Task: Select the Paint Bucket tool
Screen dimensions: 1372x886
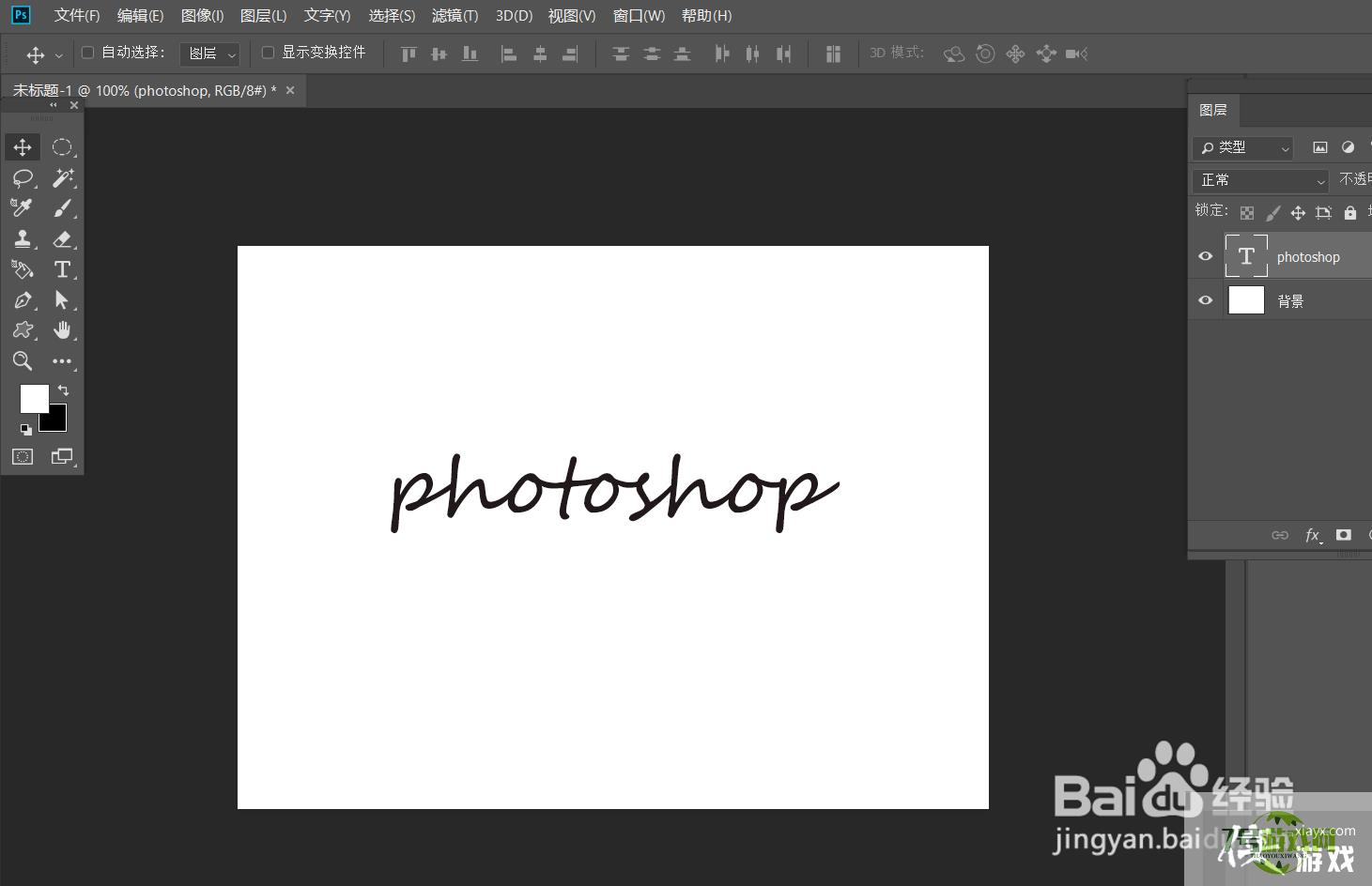Action: click(x=23, y=269)
